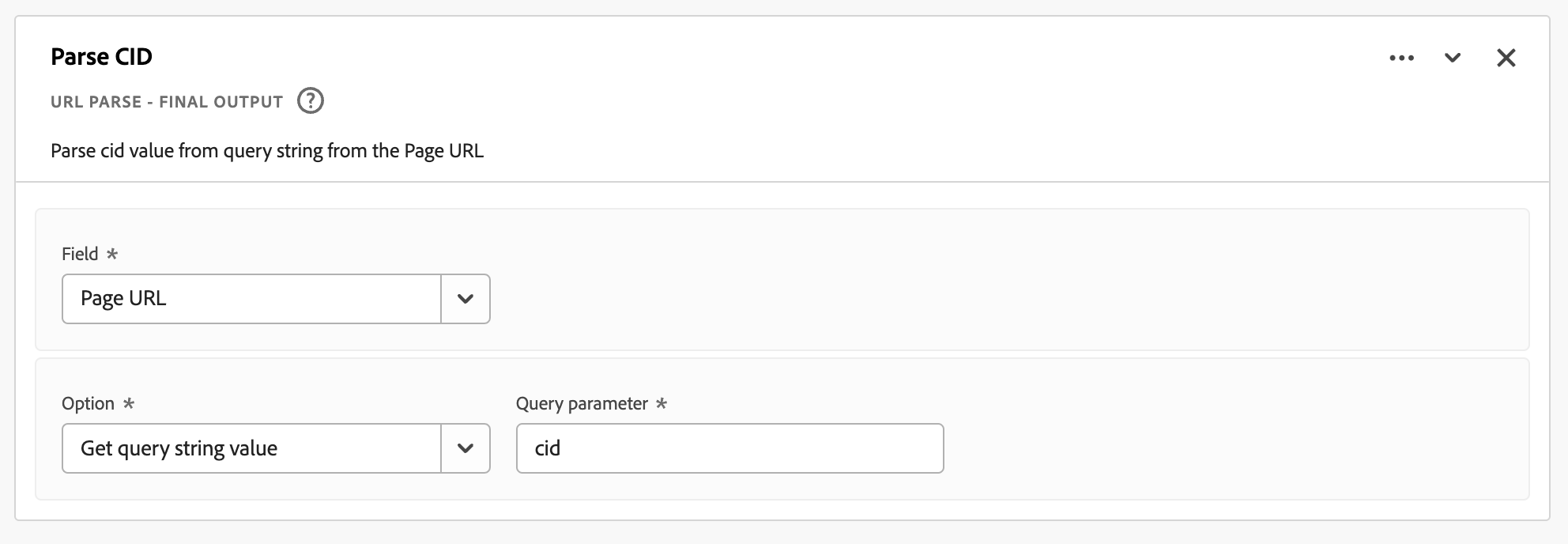
Task: Expand the Option dropdown arrow
Action: (465, 448)
